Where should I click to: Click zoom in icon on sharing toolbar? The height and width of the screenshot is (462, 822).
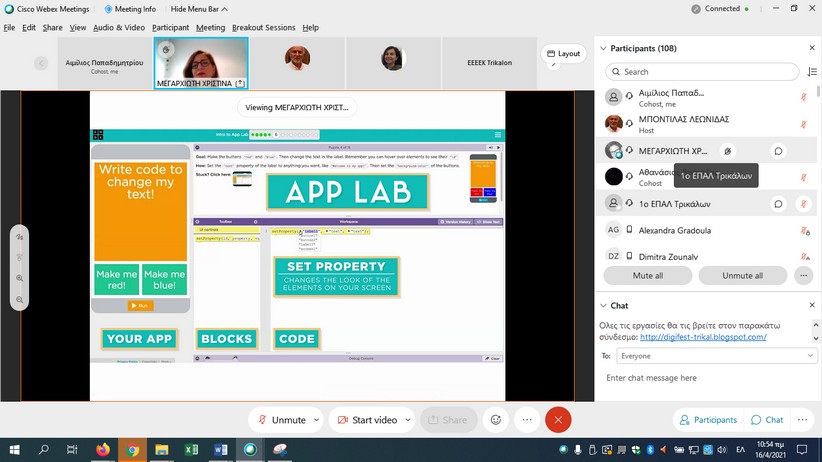point(19,278)
